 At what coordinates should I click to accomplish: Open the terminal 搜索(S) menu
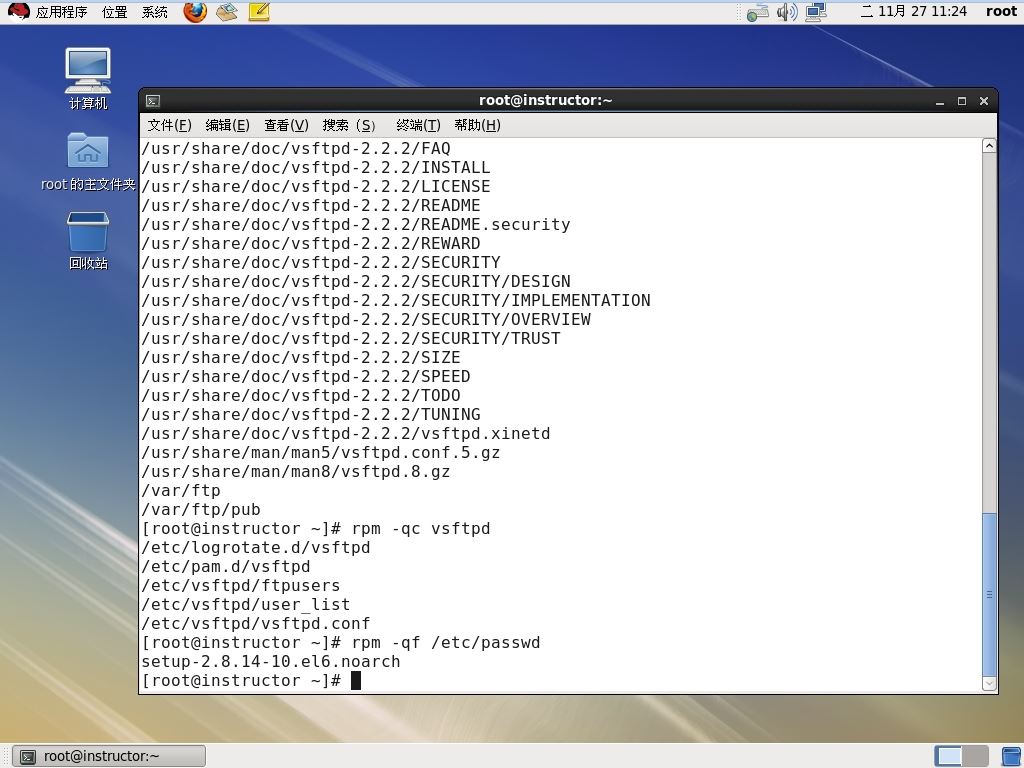(x=349, y=125)
